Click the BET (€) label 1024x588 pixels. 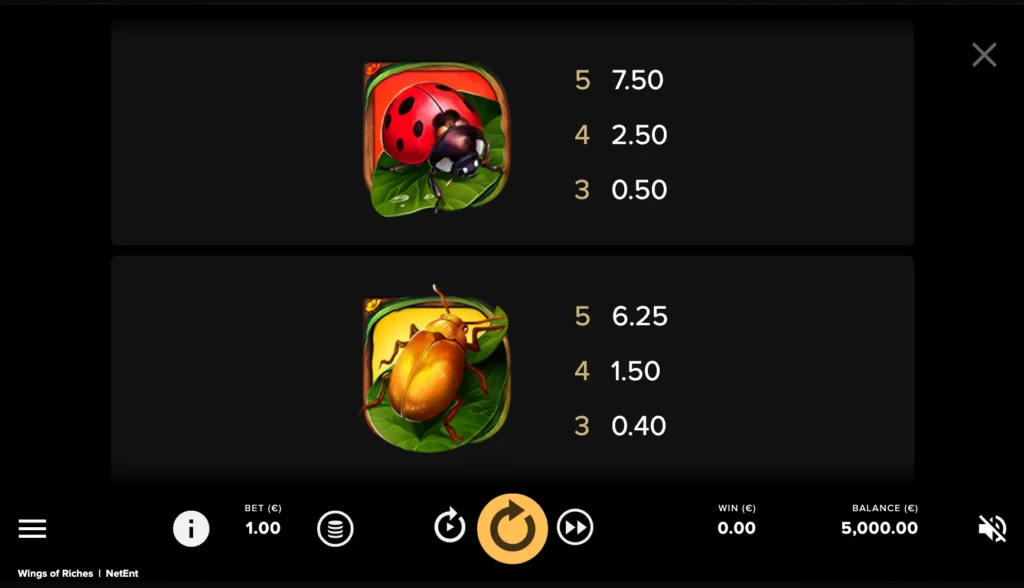(263, 508)
